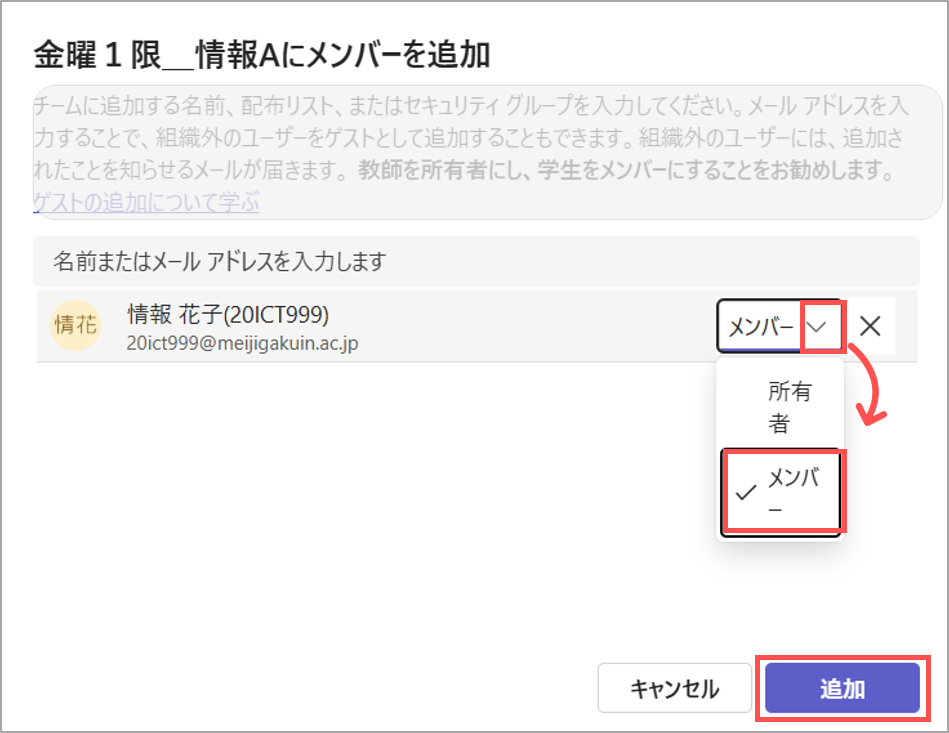Open the ゲストの追加について学ぶ link
Screen dimensions: 949x733
tap(146, 203)
